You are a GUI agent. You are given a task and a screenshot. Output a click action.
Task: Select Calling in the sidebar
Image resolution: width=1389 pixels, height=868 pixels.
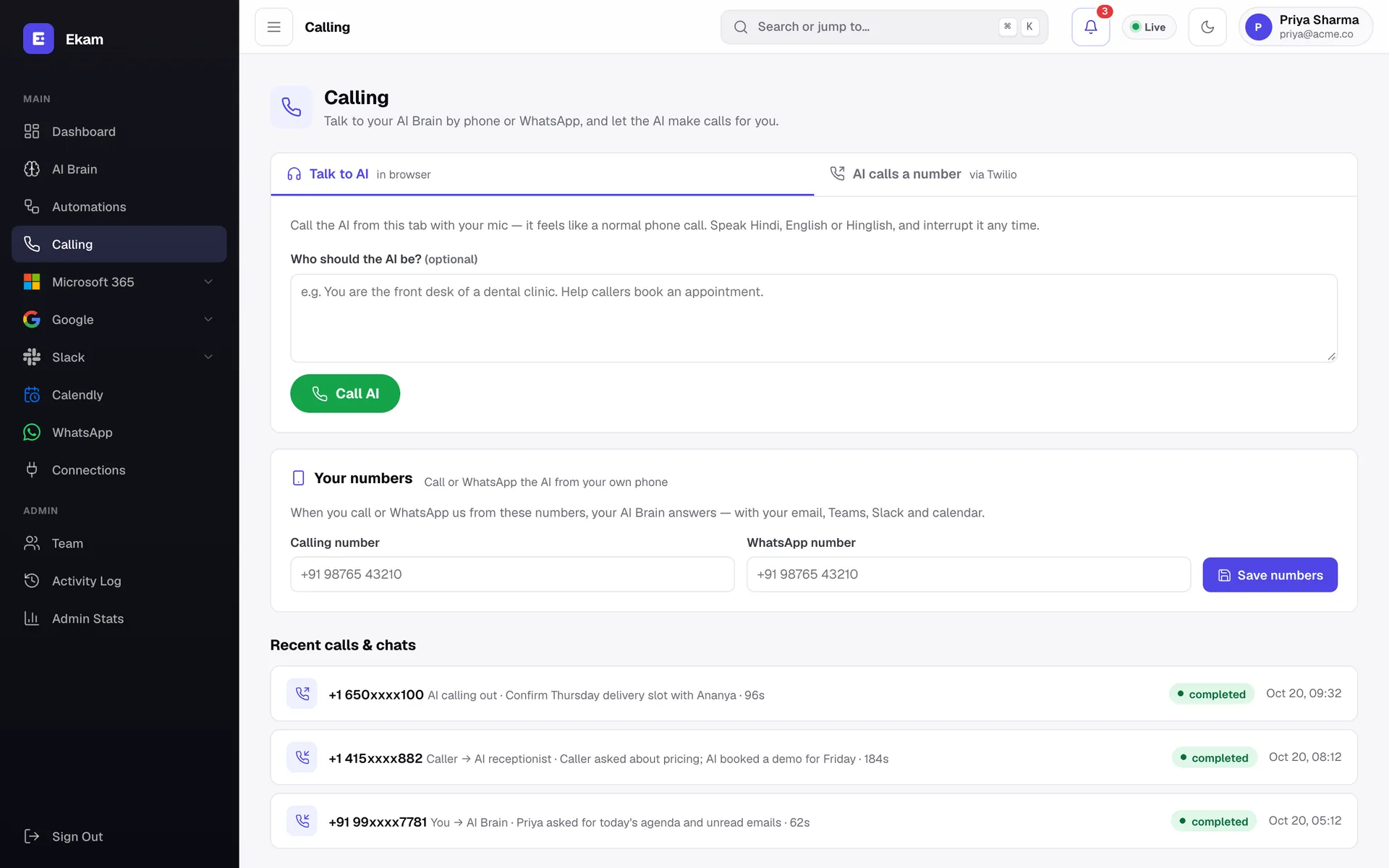point(119,244)
